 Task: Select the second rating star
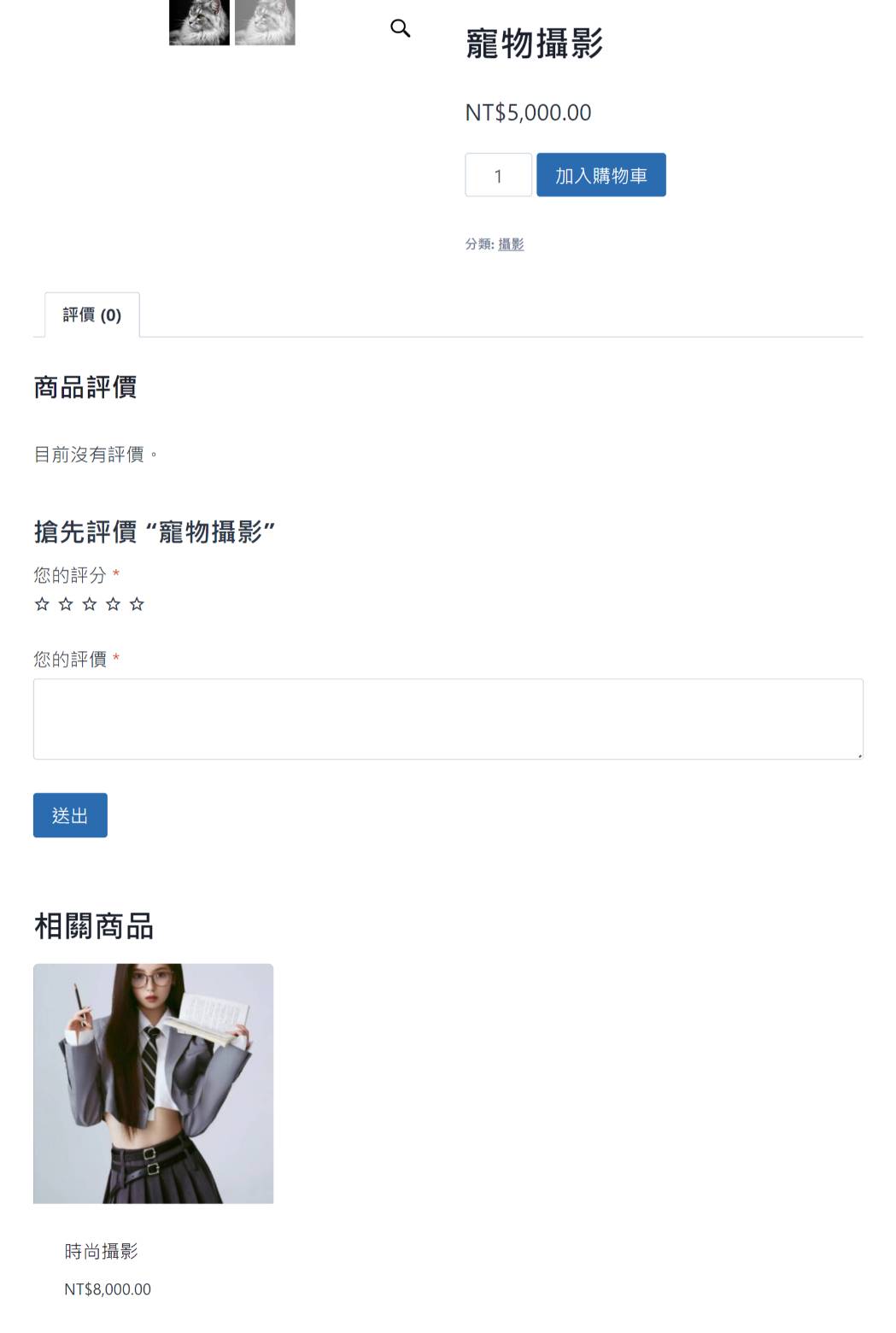tap(66, 604)
